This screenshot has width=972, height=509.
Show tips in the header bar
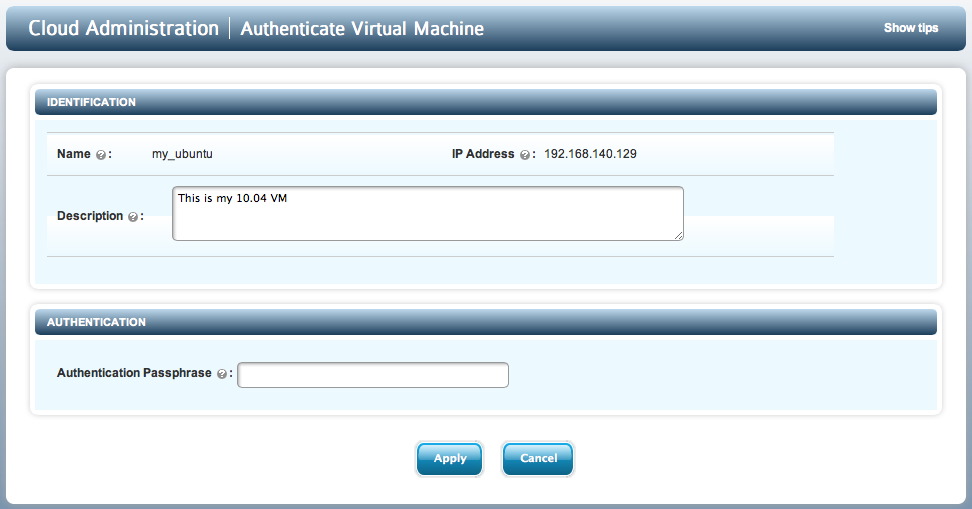click(x=911, y=28)
